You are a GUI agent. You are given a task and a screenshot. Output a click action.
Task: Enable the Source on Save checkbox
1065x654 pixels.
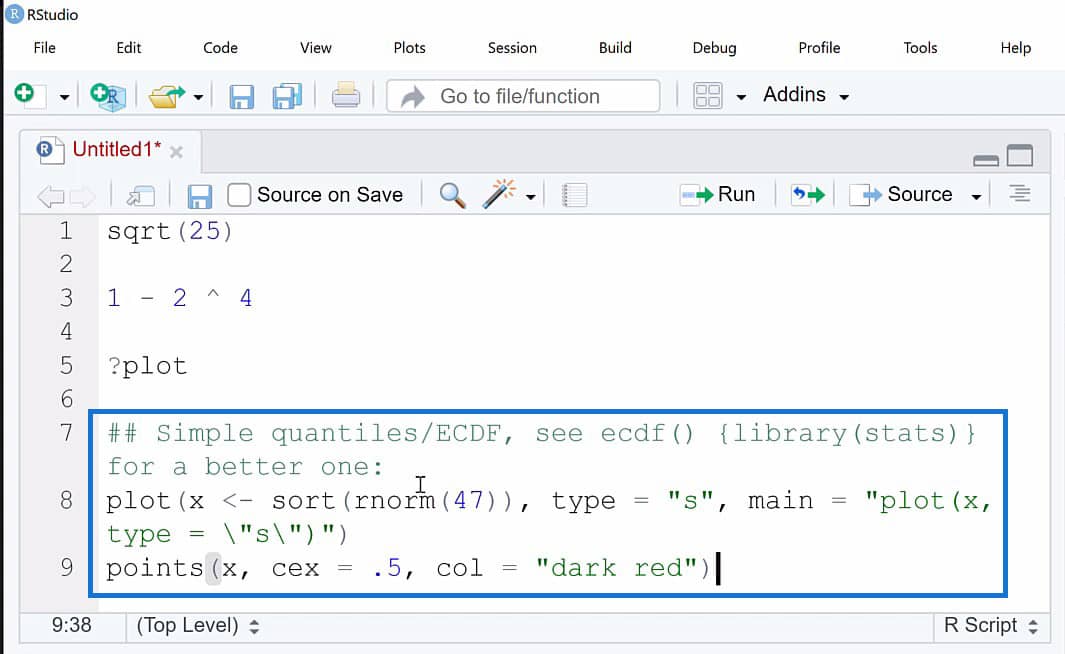[239, 195]
